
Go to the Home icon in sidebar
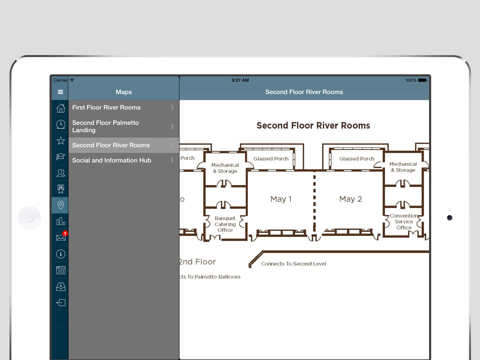click(x=61, y=108)
